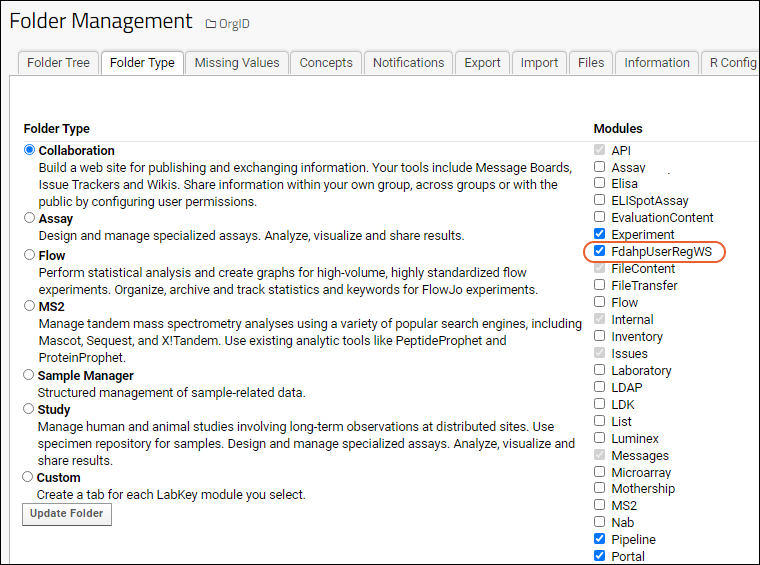Uncheck the Pipeline module checkbox
Screen dimensions: 760x565
pos(600,539)
